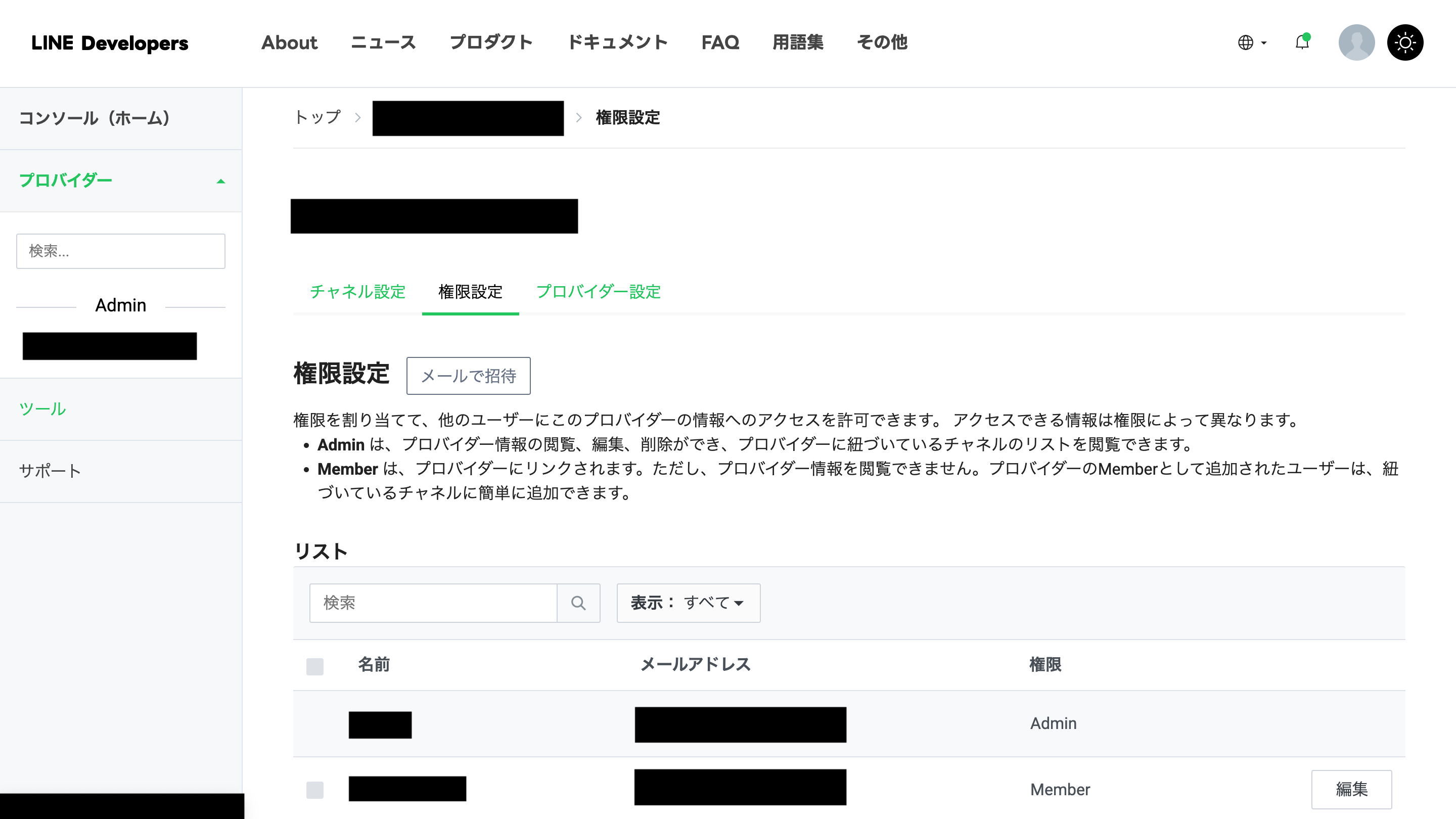Click the メールで招待 button

(x=468, y=375)
